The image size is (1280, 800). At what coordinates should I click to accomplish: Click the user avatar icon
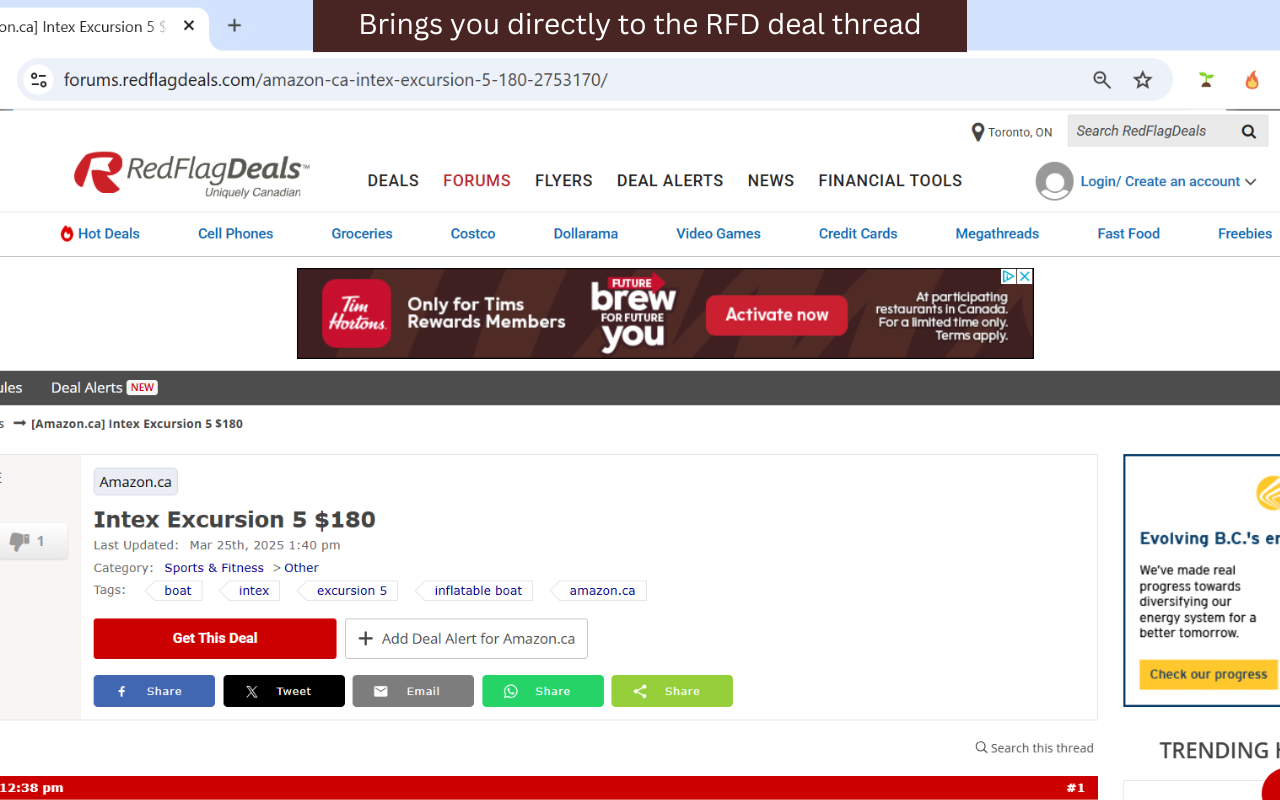pos(1054,181)
